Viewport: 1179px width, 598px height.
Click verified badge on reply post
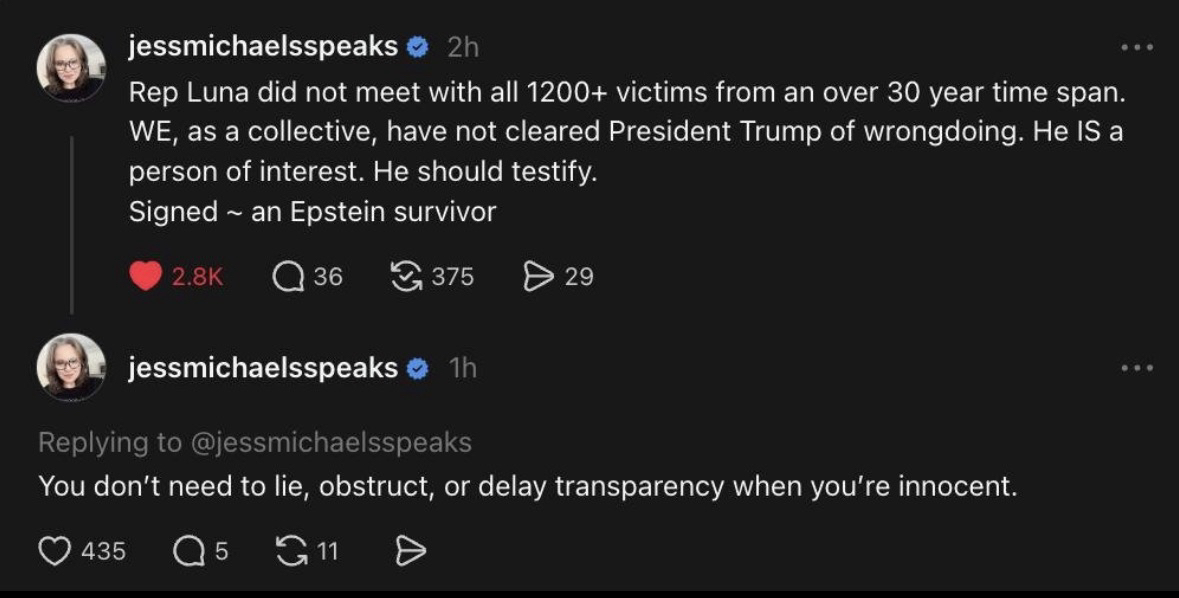(420, 369)
